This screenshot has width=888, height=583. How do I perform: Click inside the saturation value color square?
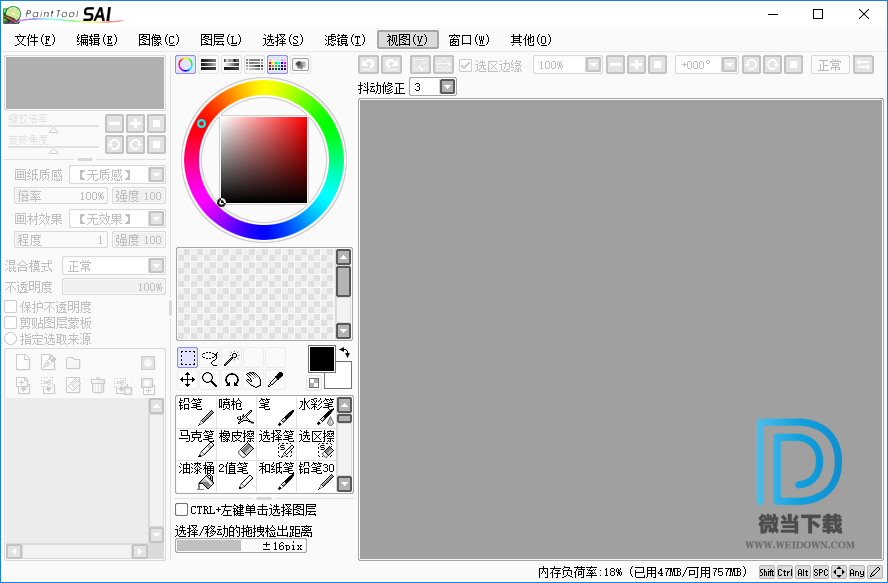[x=264, y=160]
